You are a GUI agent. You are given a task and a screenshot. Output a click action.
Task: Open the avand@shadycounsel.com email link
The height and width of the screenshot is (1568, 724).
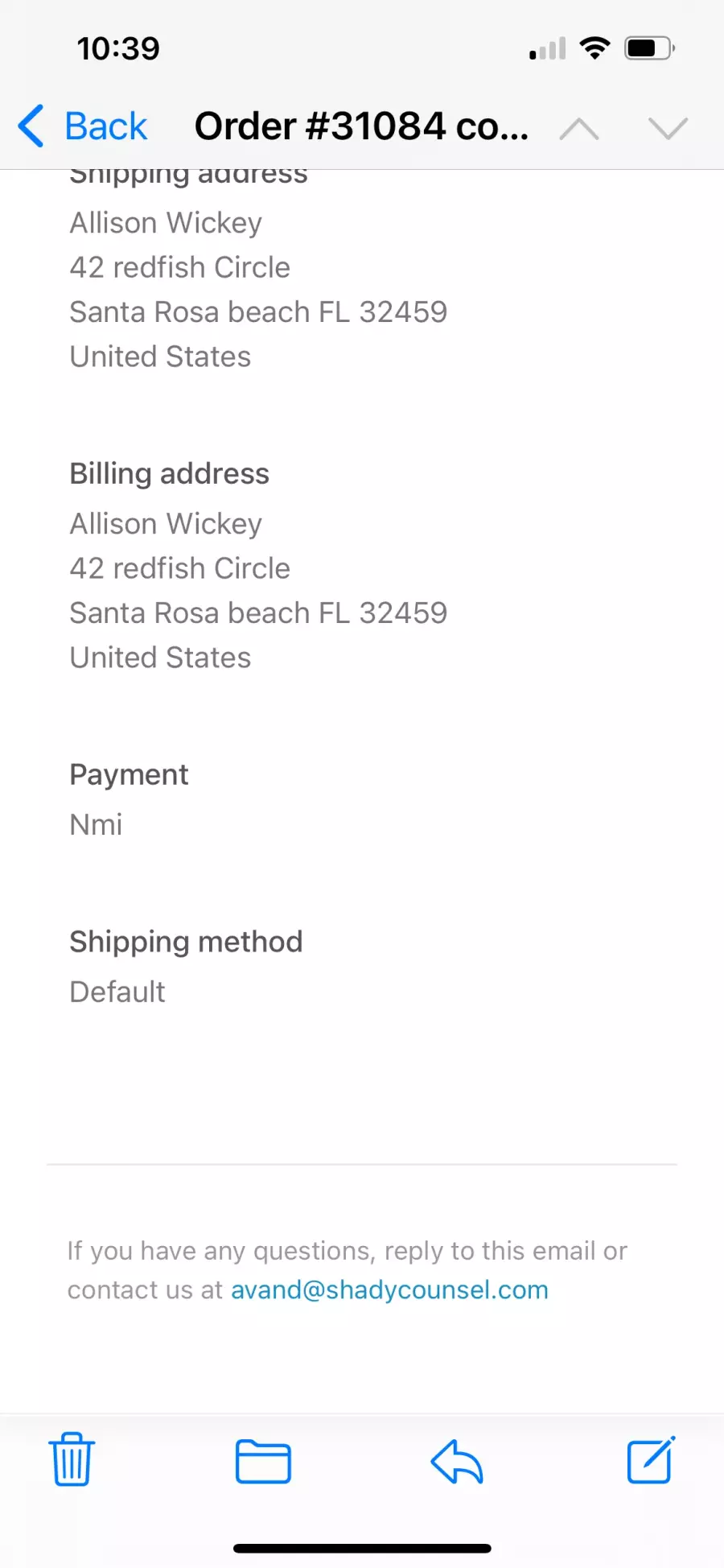click(x=389, y=1289)
